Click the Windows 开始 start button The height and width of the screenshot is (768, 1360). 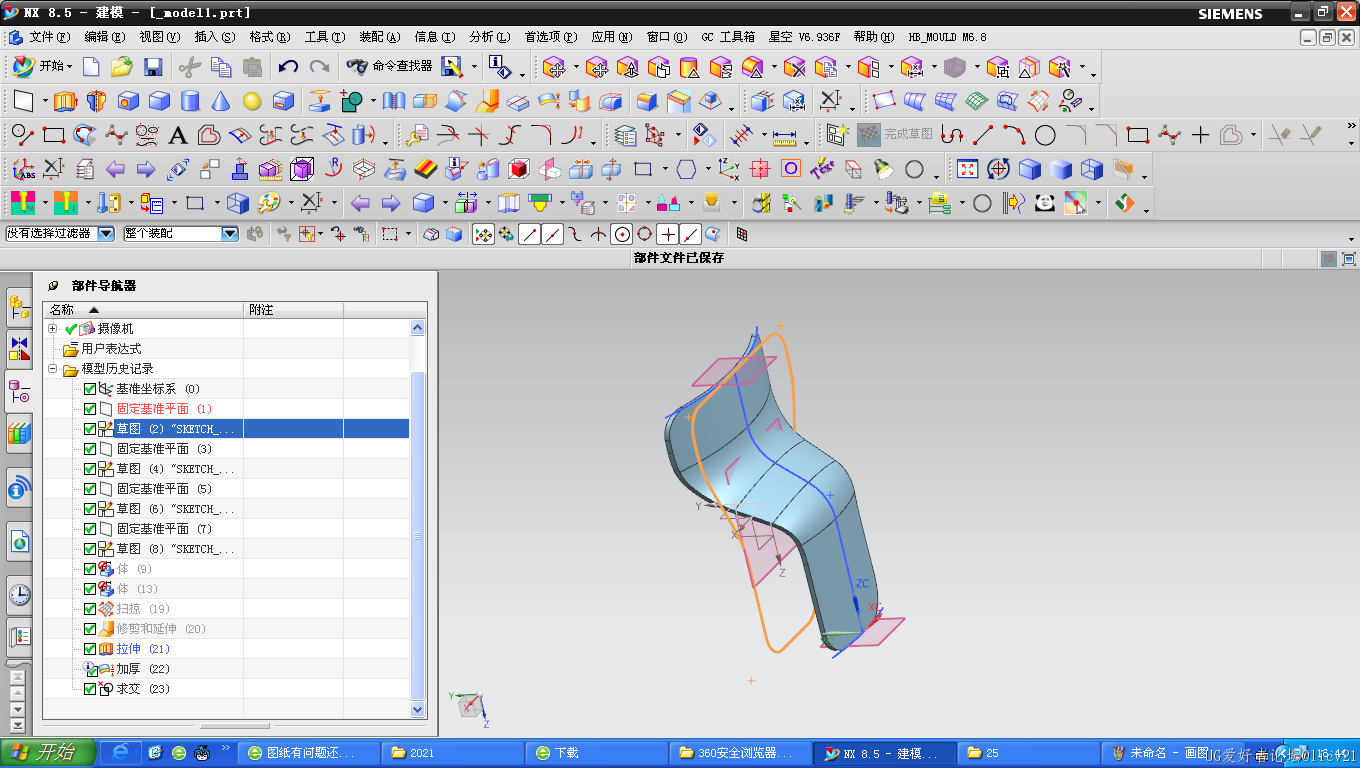(48, 753)
